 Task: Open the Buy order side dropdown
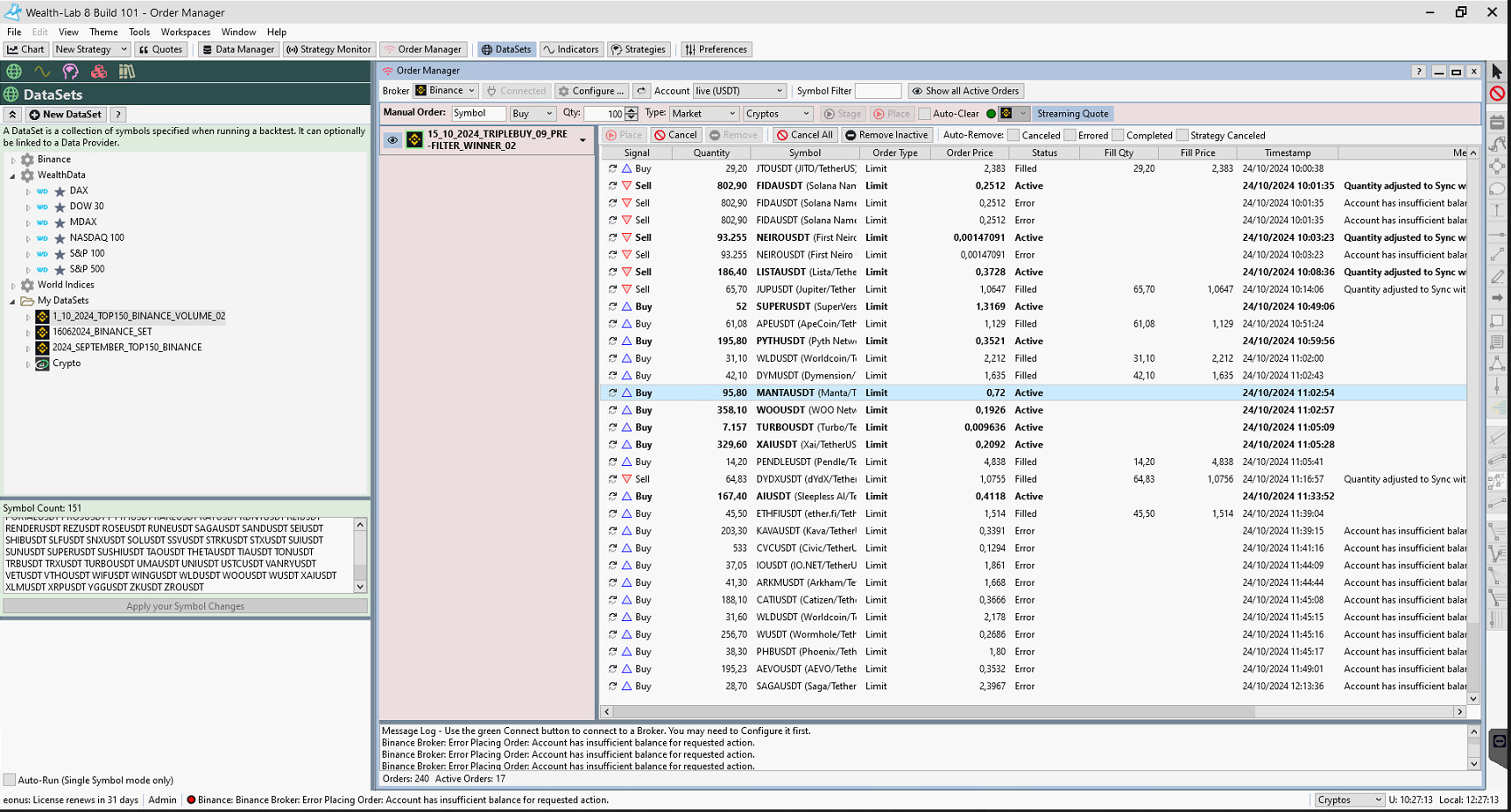point(533,114)
